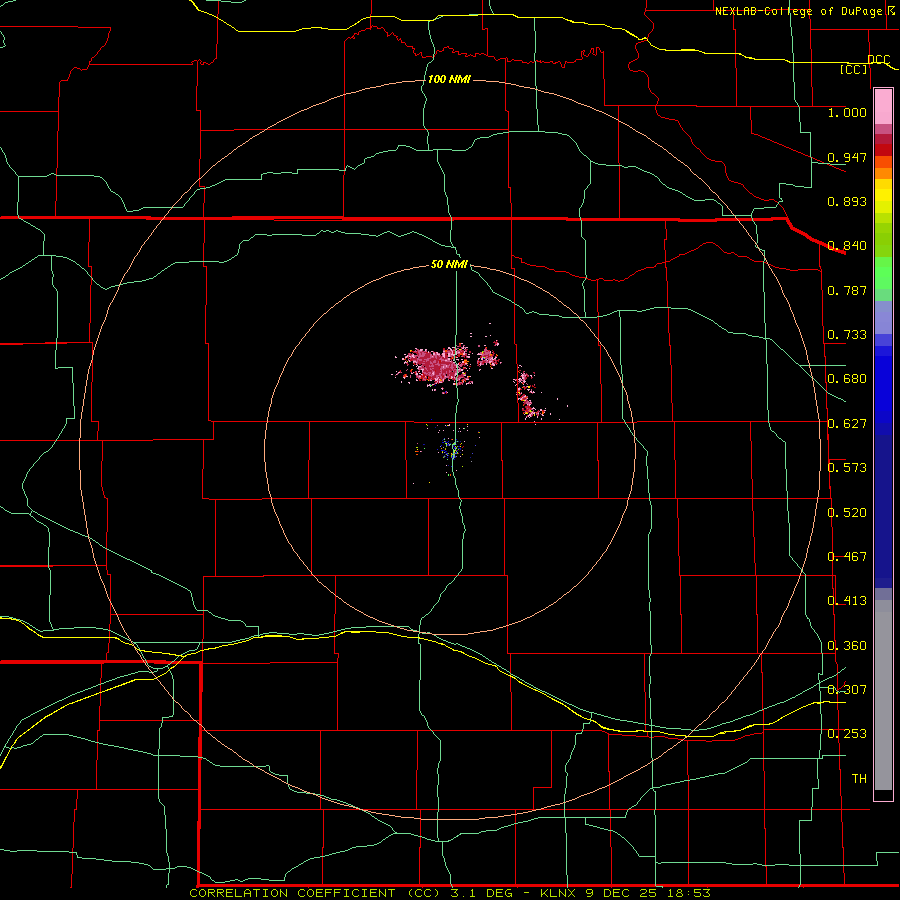
Task: Select the 1.000 value on the scale
Action: coord(847,112)
